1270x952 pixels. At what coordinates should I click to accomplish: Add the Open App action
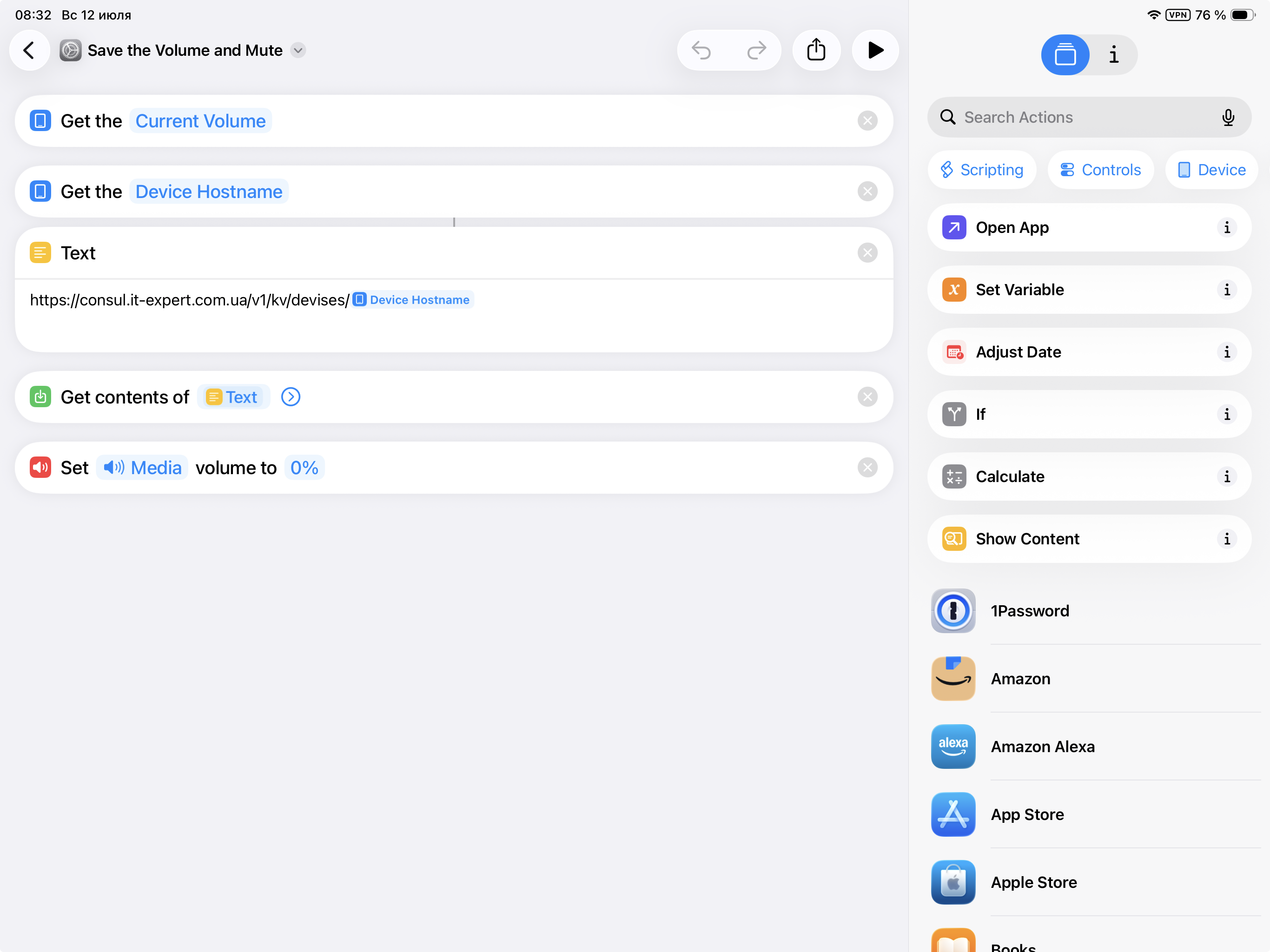pyautogui.click(x=1089, y=227)
